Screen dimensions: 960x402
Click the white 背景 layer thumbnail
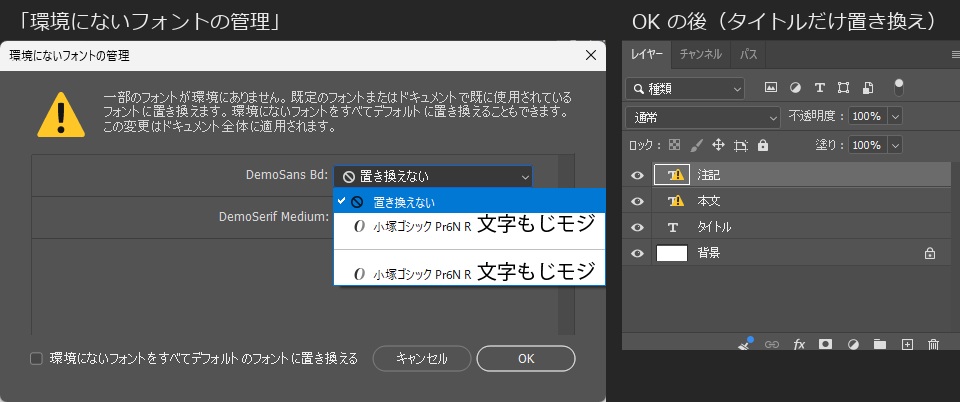tap(672, 253)
